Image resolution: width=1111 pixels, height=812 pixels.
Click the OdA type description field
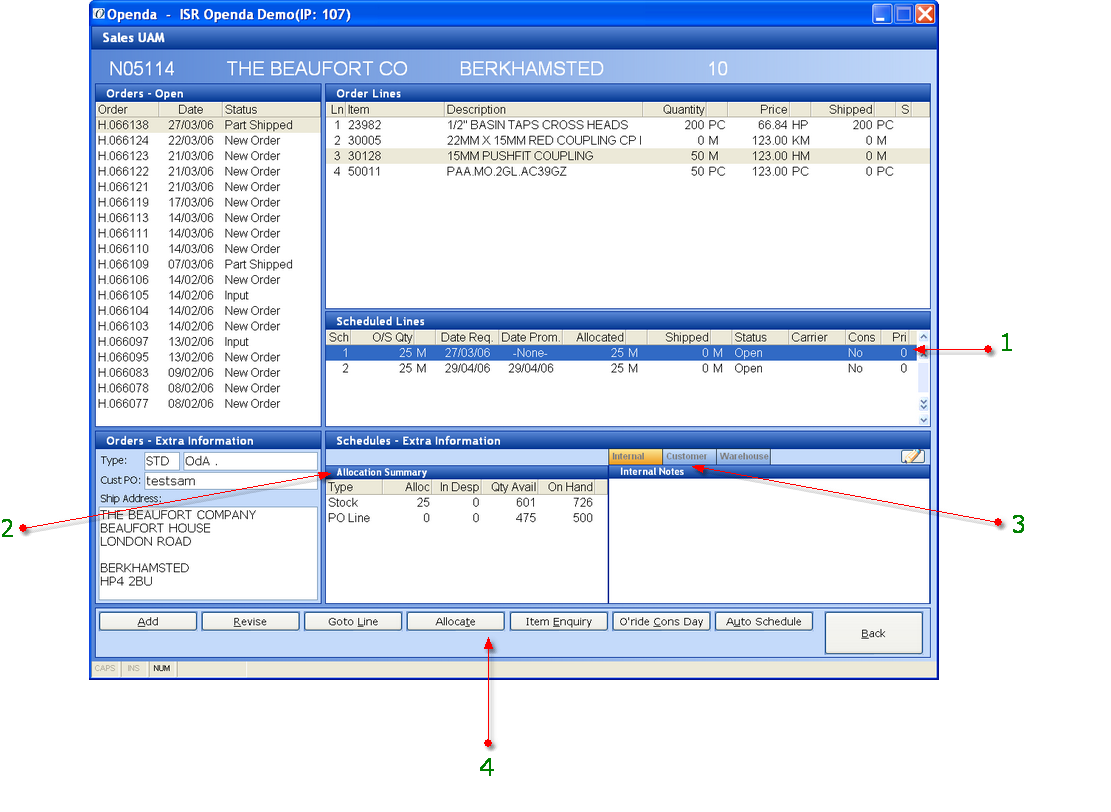point(250,461)
